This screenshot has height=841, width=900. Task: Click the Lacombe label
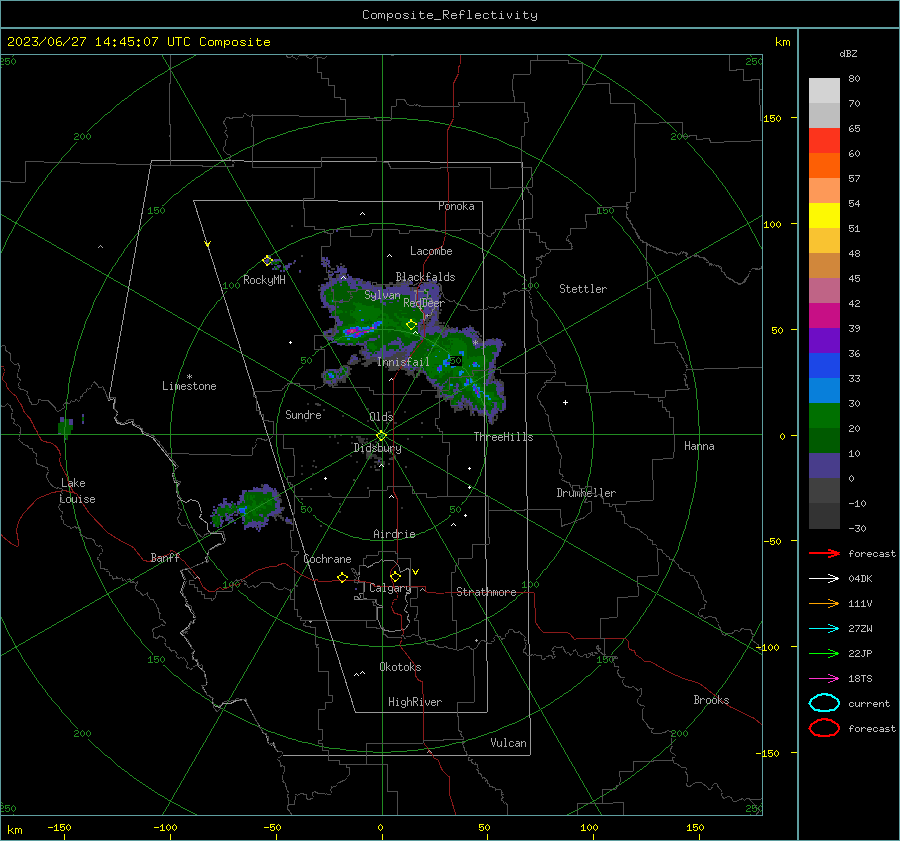pyautogui.click(x=431, y=251)
